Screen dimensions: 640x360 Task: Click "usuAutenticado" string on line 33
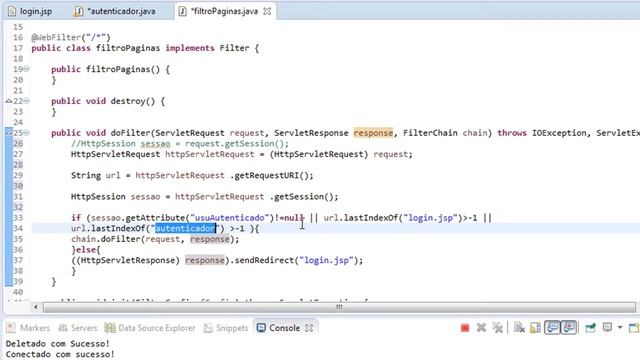230,218
